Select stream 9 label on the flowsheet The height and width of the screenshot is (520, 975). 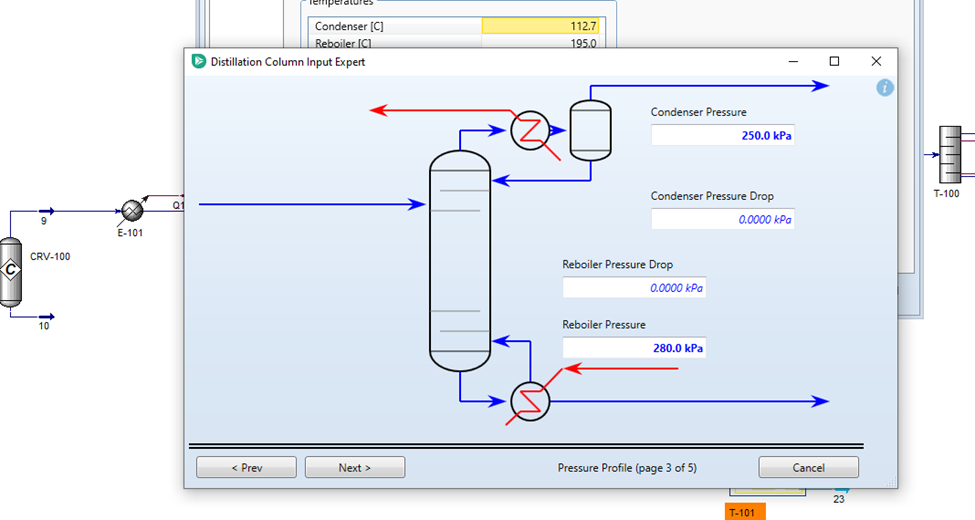click(x=44, y=221)
